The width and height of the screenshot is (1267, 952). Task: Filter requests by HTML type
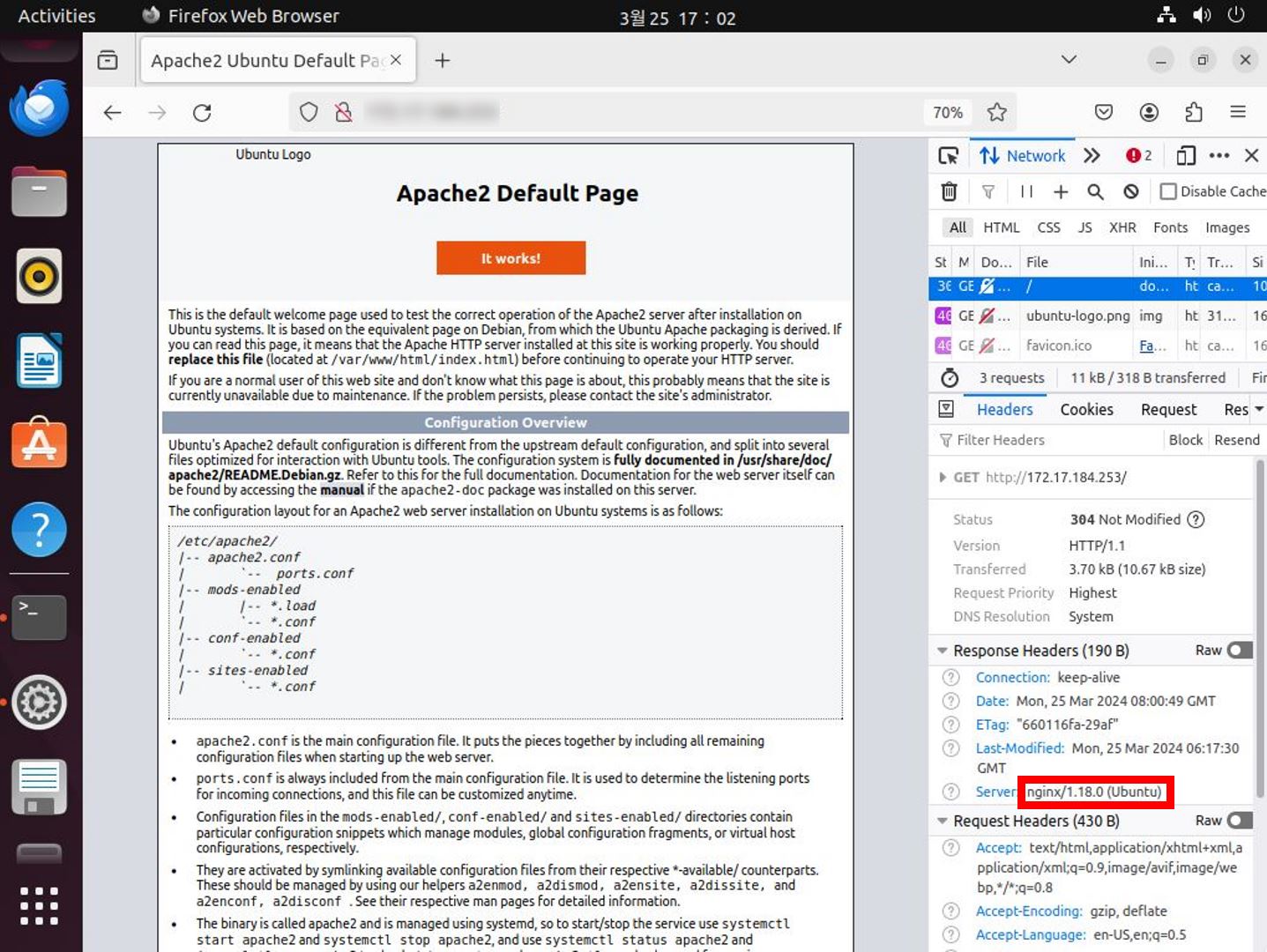click(x=1001, y=227)
